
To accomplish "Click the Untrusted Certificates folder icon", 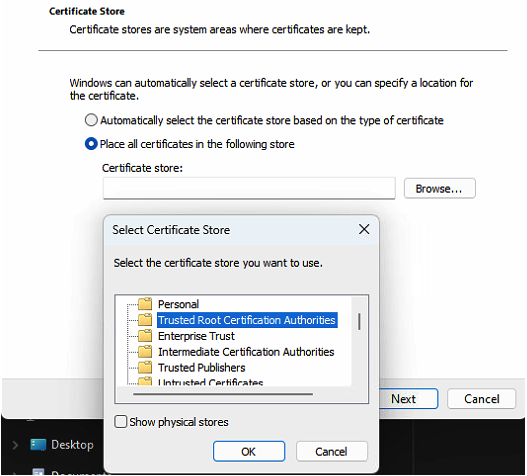I will (x=145, y=381).
